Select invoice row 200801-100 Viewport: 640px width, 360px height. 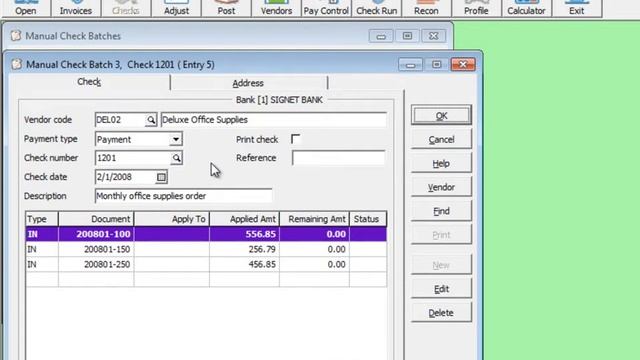tap(206, 234)
